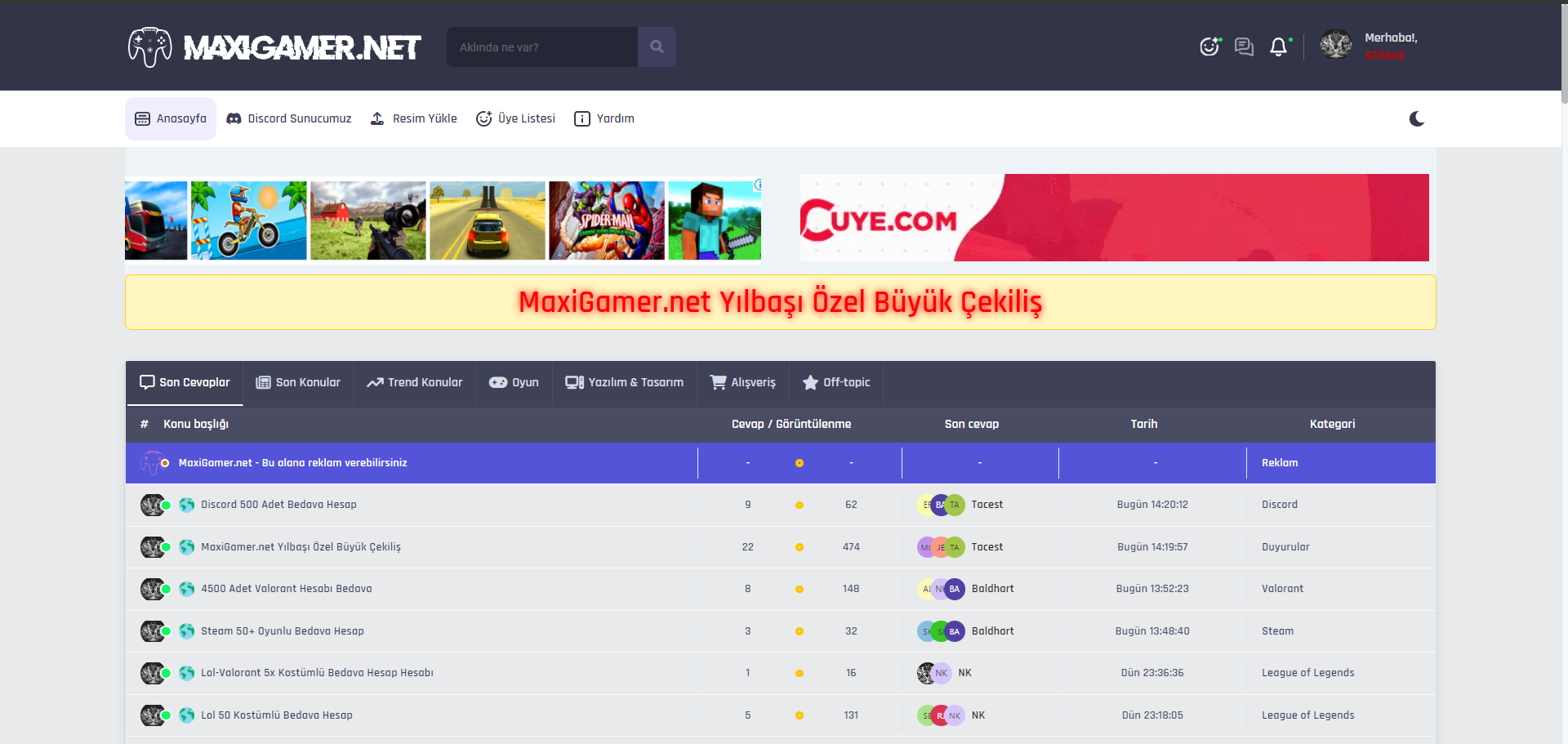Switch to the Yazılım & Tasarım tab
The height and width of the screenshot is (744, 1568).
pos(625,382)
